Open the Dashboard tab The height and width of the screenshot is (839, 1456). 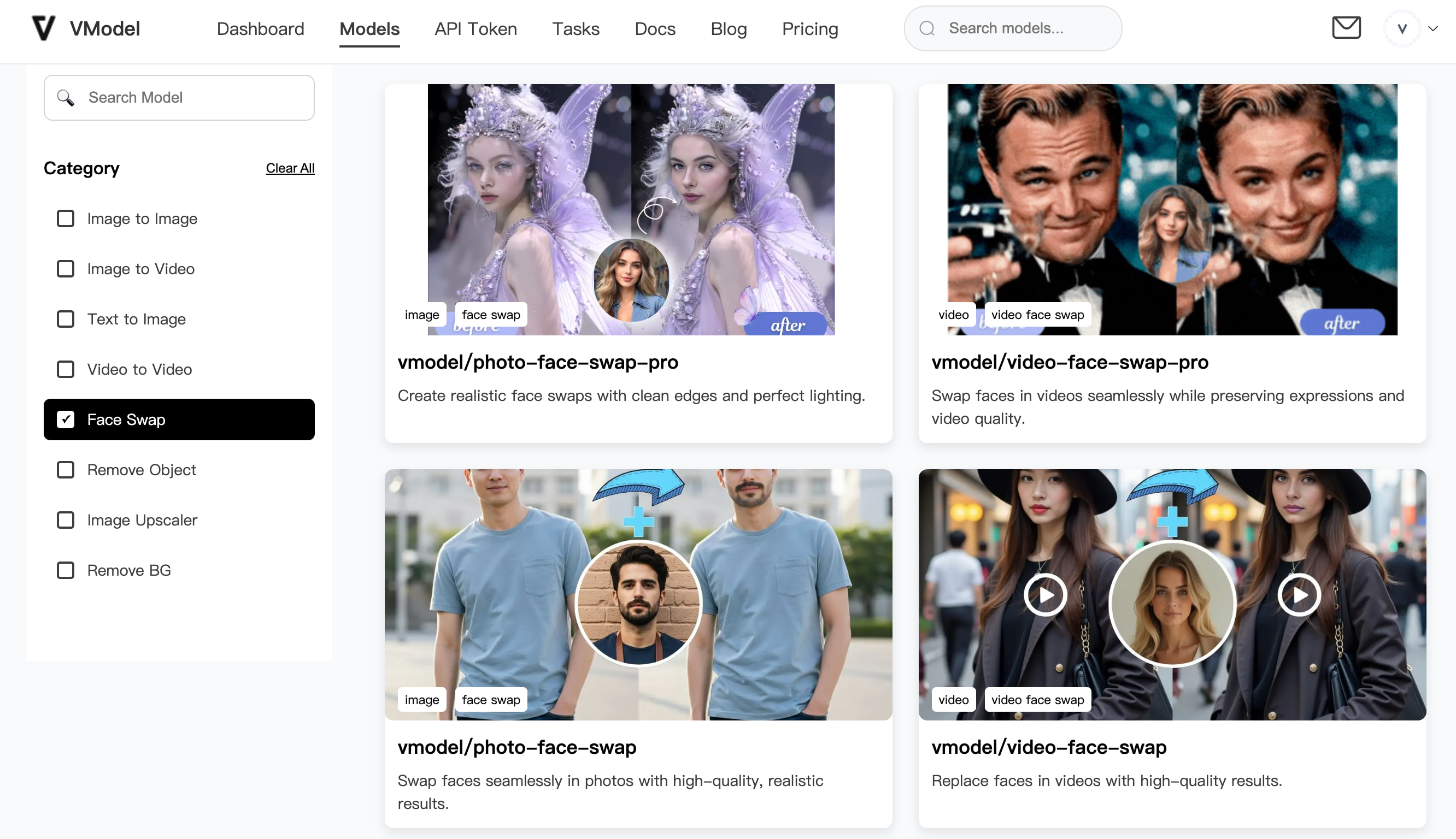[x=260, y=28]
